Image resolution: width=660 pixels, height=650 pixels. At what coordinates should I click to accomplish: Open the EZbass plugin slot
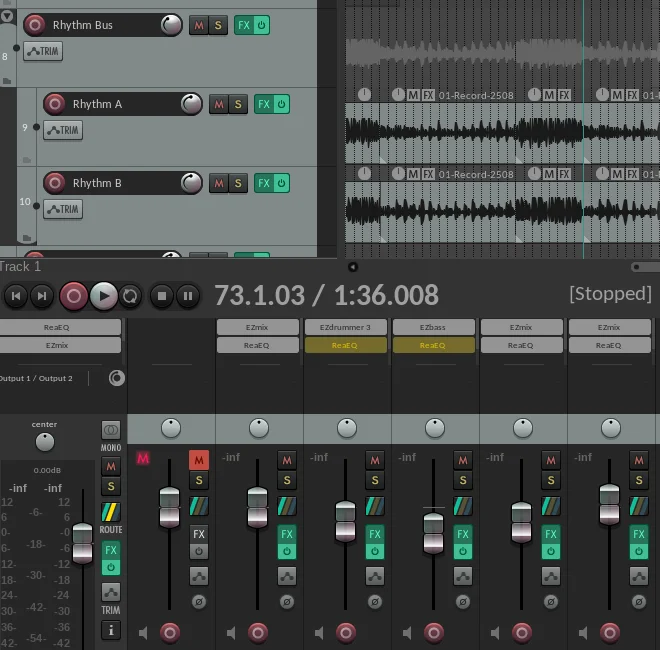[x=433, y=327]
